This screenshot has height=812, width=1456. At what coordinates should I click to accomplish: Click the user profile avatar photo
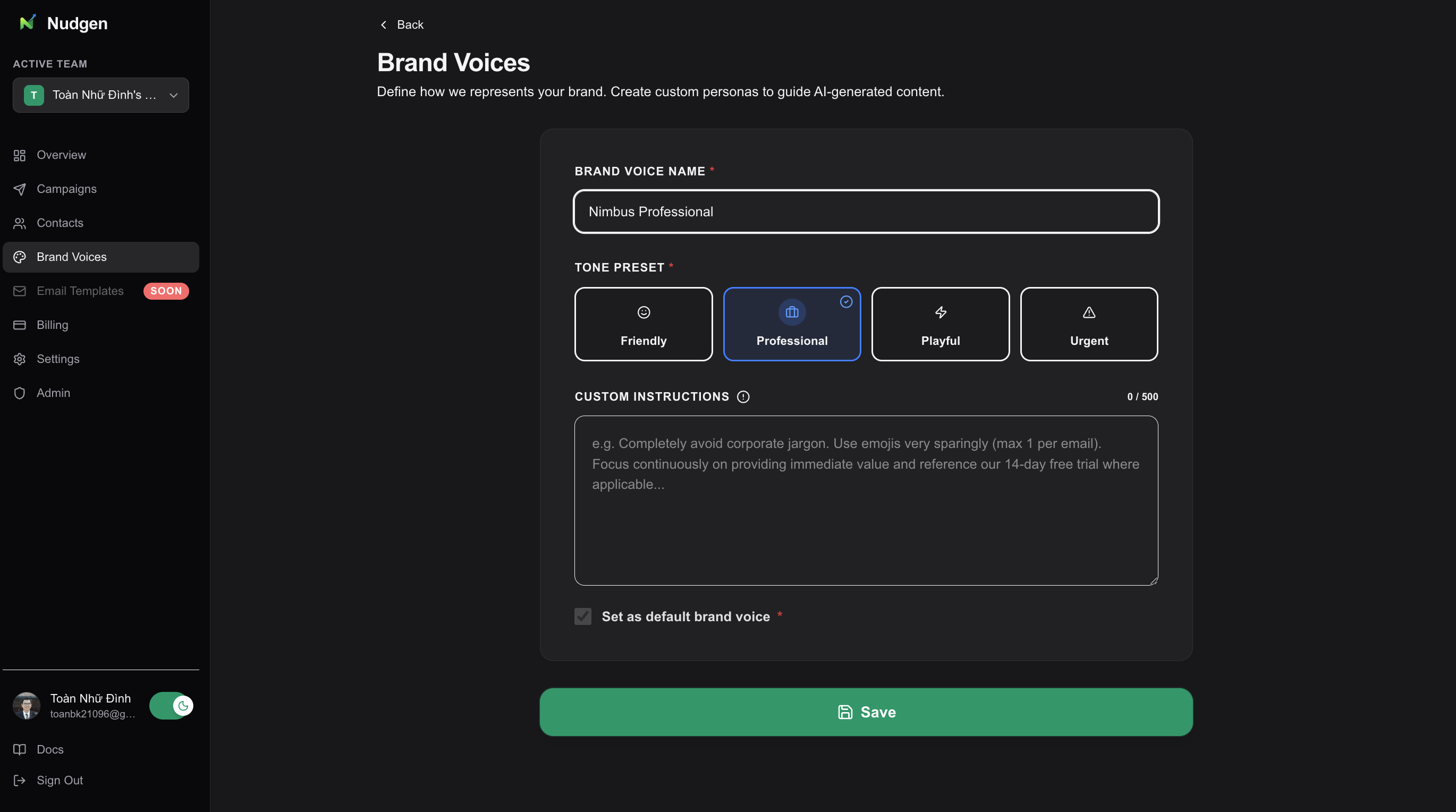pyautogui.click(x=27, y=705)
